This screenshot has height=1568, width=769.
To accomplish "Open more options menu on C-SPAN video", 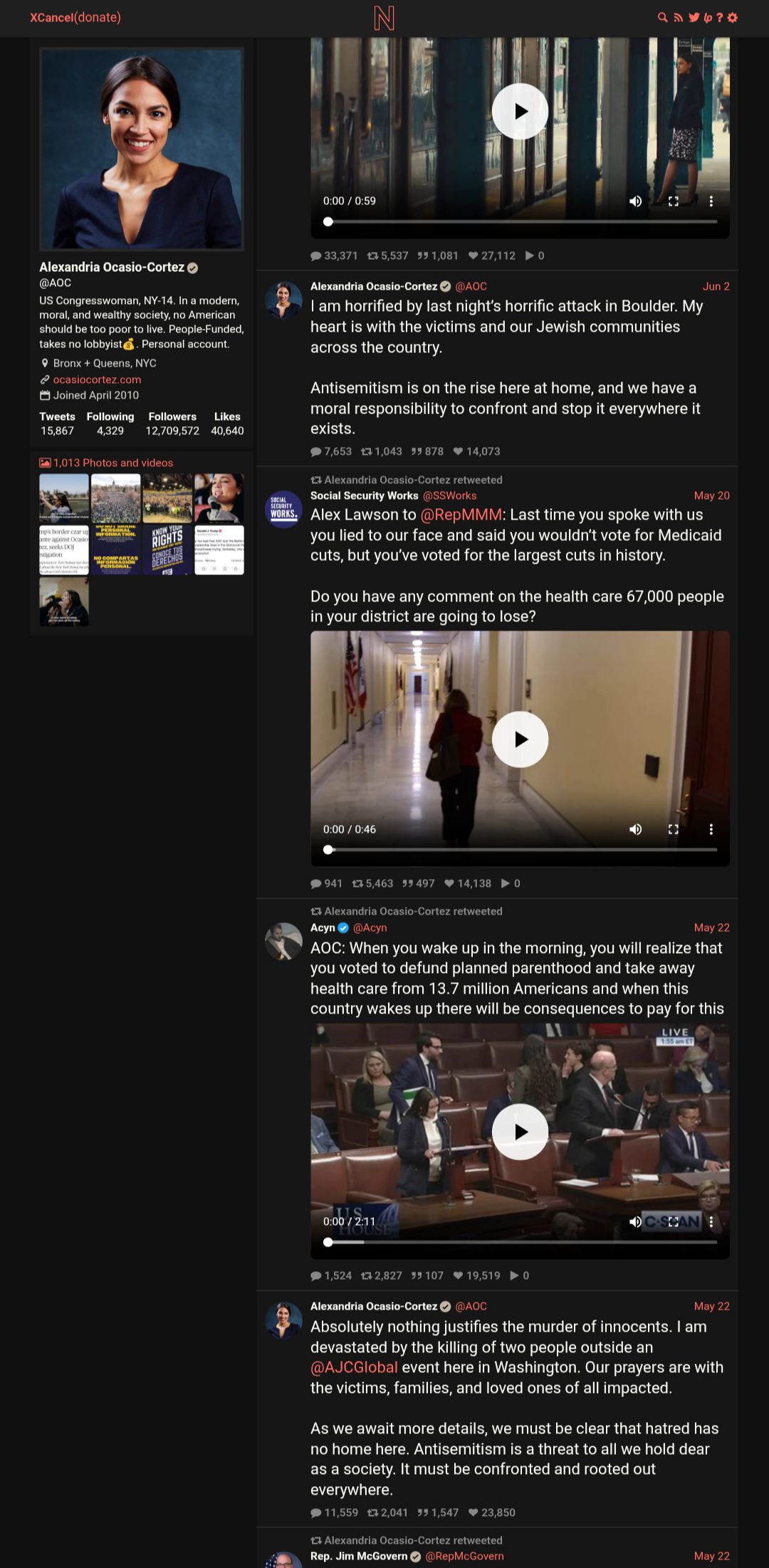I will click(711, 1221).
